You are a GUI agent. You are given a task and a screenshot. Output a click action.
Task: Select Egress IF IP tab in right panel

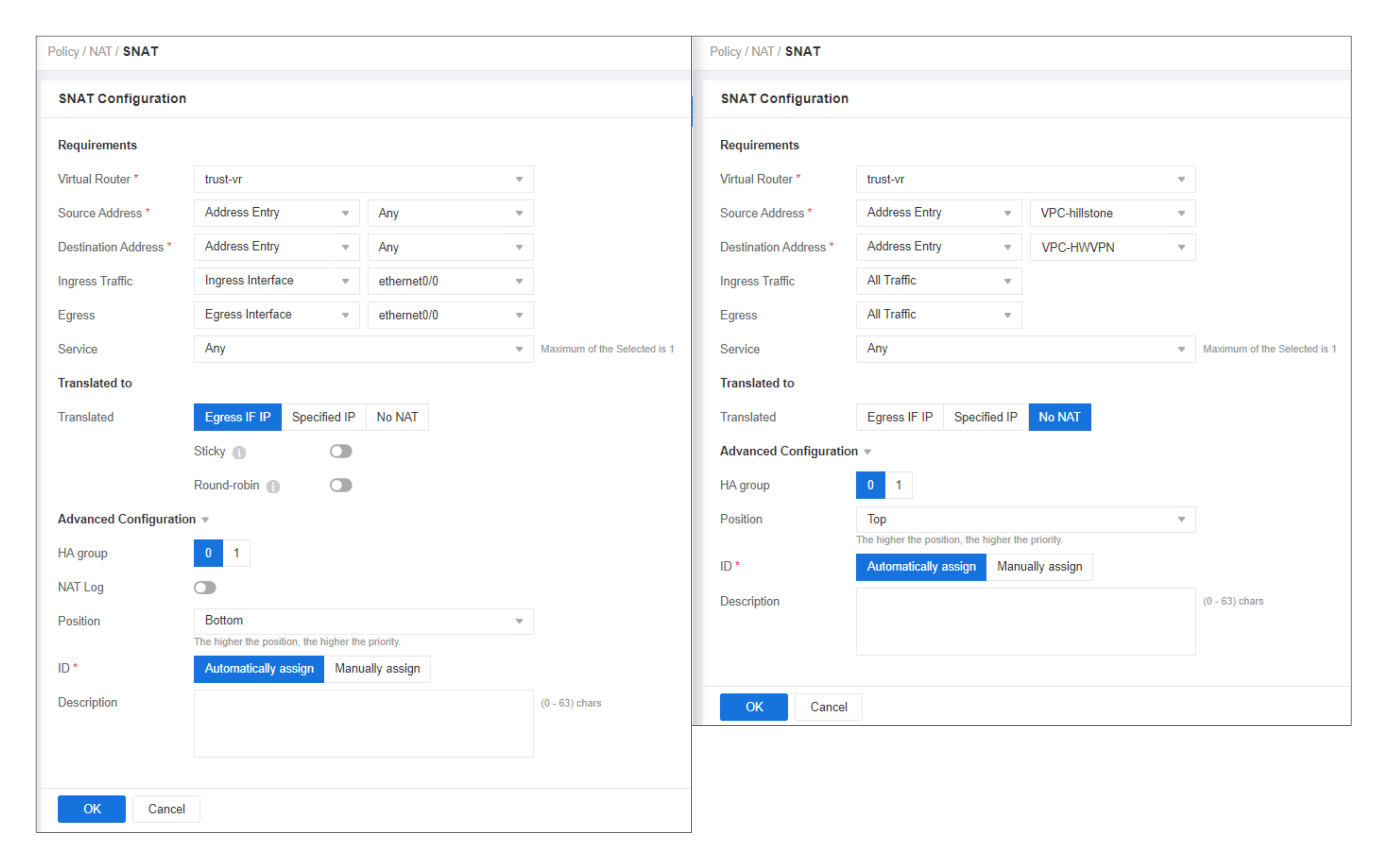click(900, 417)
